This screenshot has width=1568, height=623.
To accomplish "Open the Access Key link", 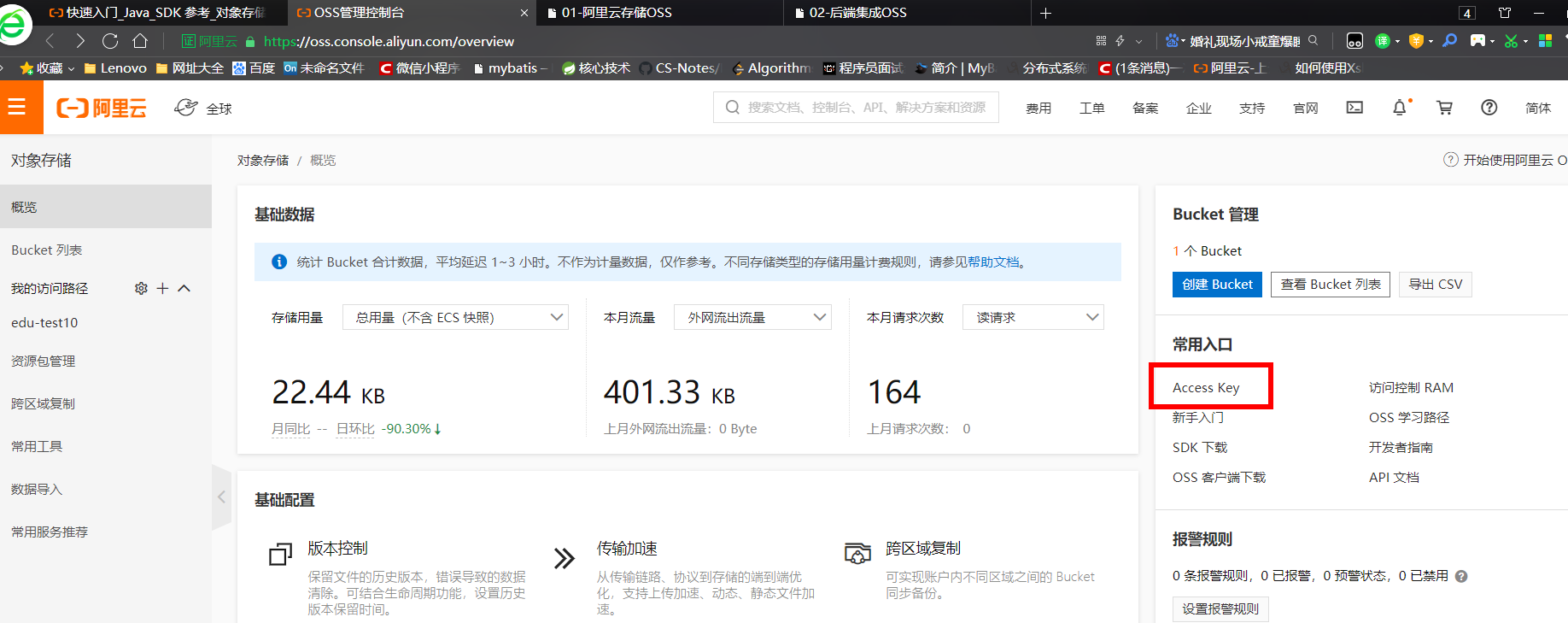I will click(1206, 387).
